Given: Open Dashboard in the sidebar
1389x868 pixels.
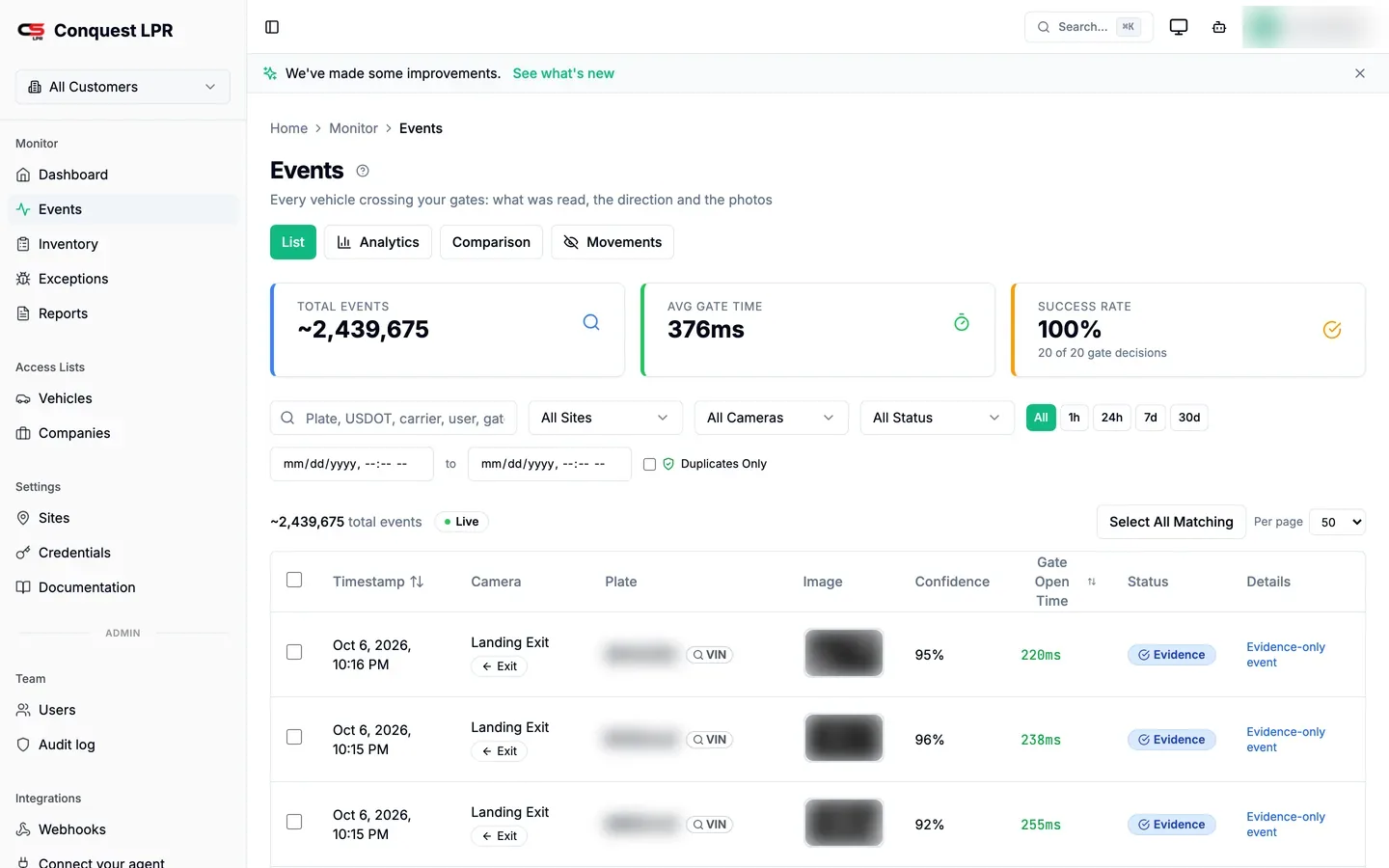Looking at the screenshot, I should (123, 175).
